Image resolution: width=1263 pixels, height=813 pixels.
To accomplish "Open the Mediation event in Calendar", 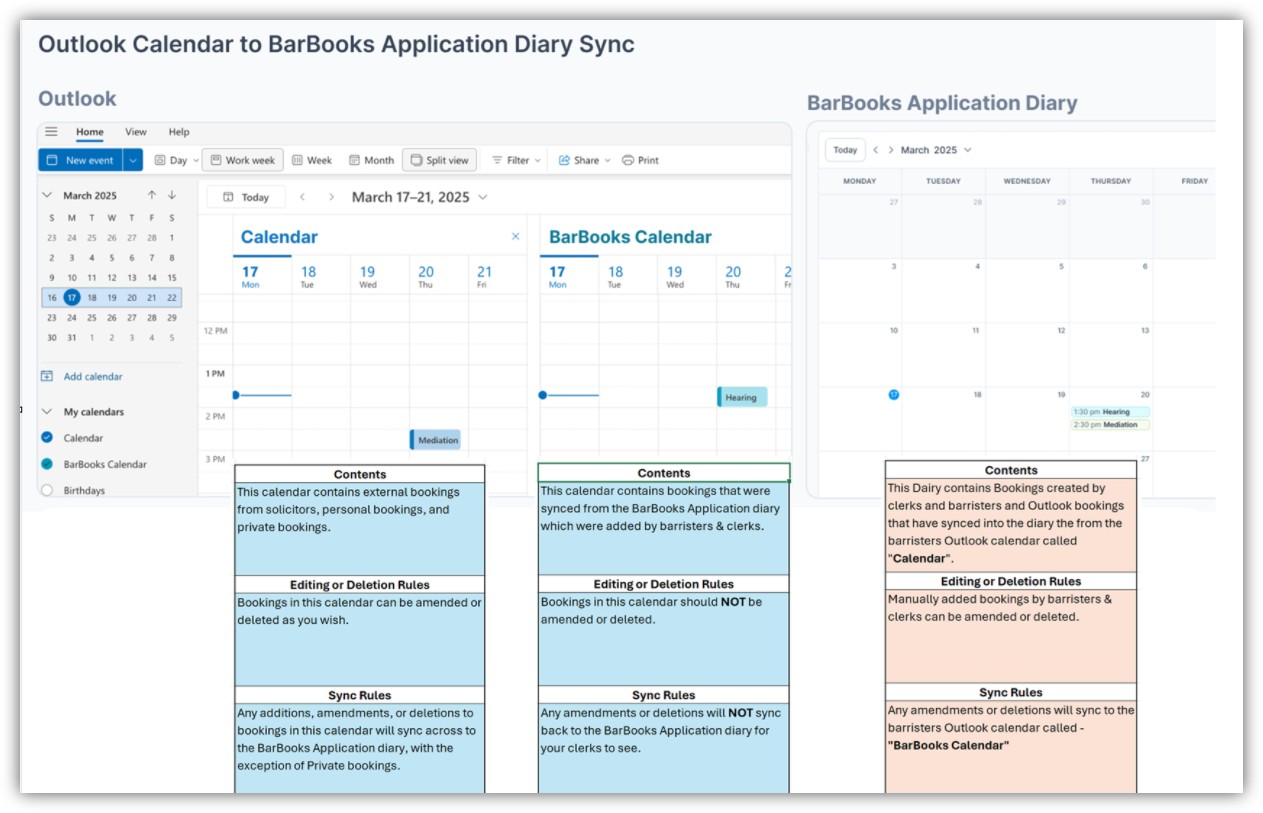I will point(435,439).
